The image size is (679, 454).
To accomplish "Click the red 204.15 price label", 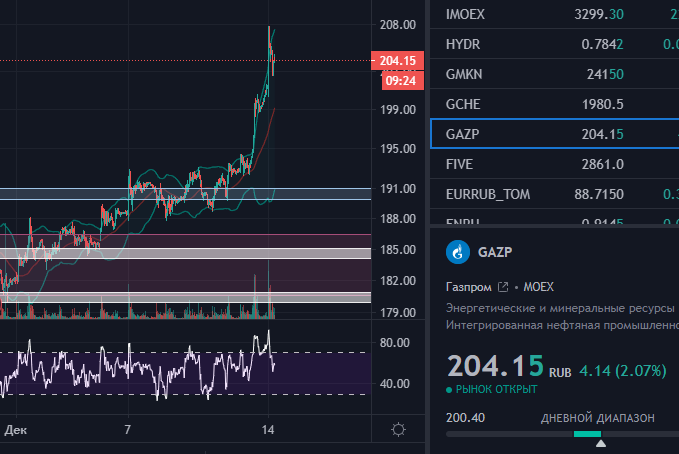I will pyautogui.click(x=398, y=60).
